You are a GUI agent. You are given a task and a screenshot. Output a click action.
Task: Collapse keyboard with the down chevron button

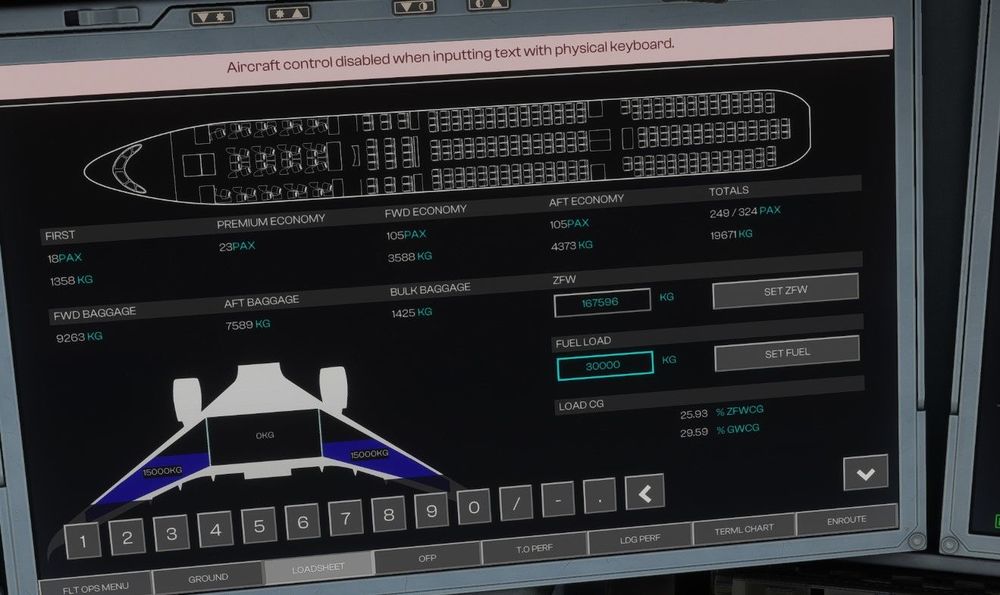pos(865,472)
